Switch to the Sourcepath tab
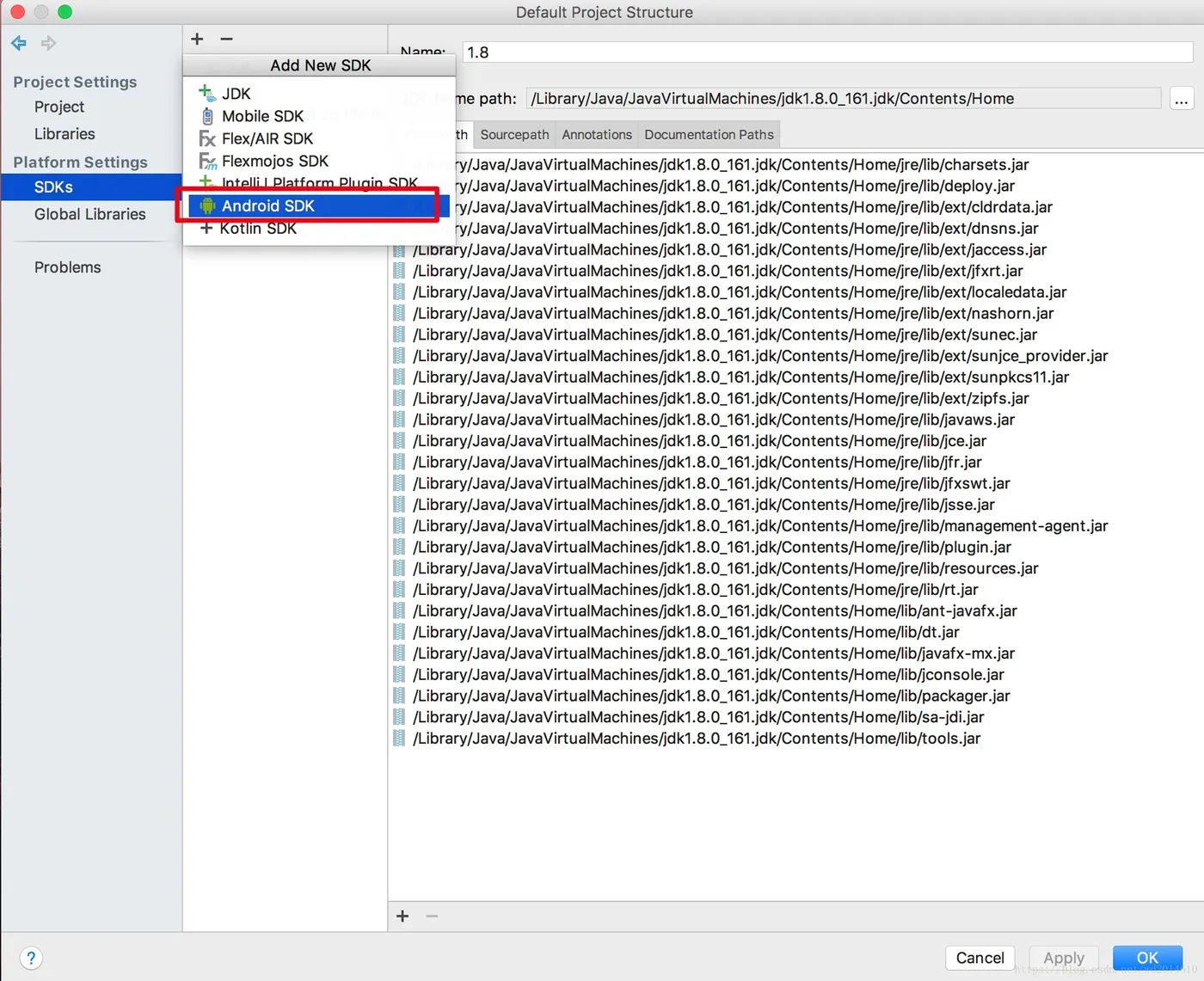Image resolution: width=1204 pixels, height=981 pixels. pyautogui.click(x=514, y=135)
